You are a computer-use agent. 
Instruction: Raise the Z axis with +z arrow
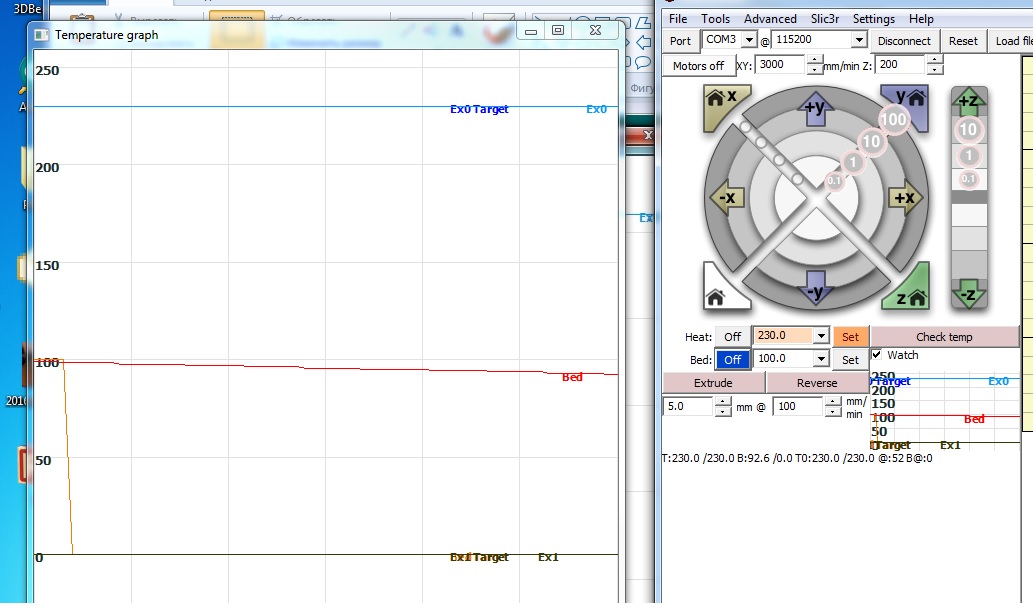coord(968,101)
